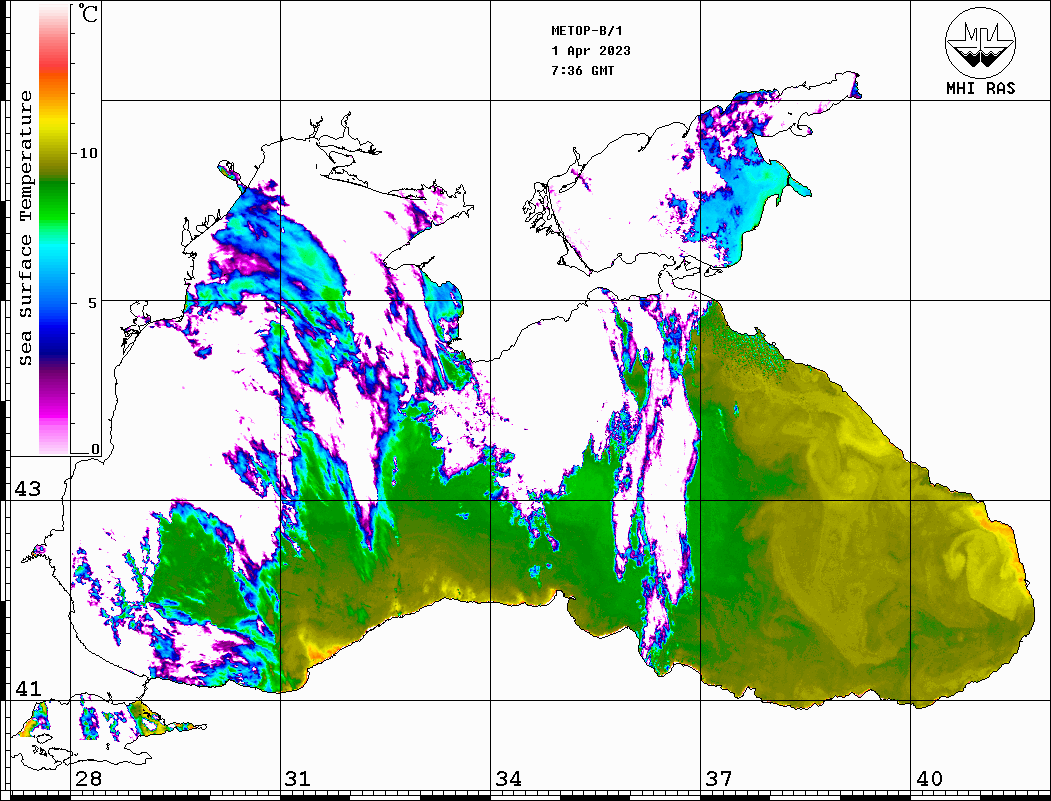The width and height of the screenshot is (1051, 801).
Task: Select the 1 Apr 2023 date text
Action: pos(591,51)
